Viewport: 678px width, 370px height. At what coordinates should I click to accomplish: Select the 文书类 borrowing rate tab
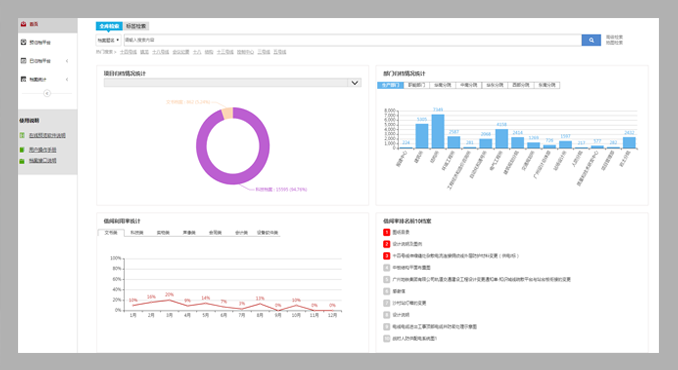(111, 233)
